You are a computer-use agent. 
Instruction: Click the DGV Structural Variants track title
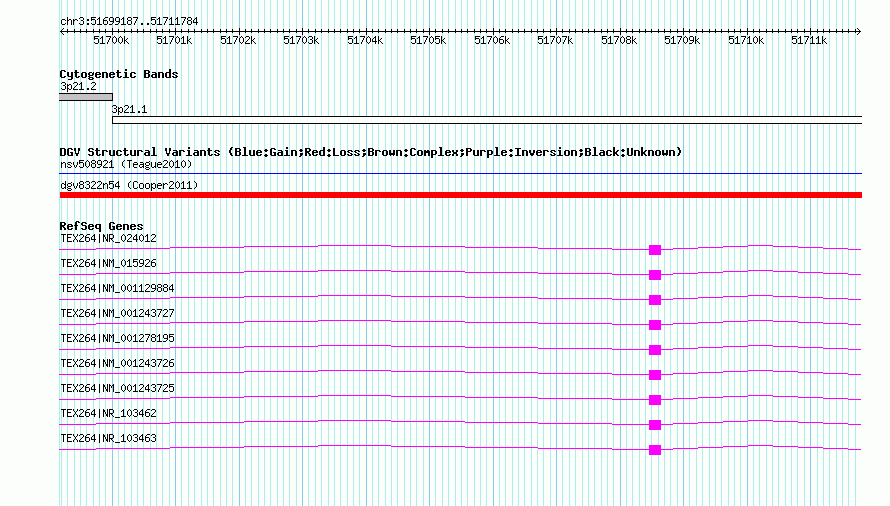[x=371, y=152]
